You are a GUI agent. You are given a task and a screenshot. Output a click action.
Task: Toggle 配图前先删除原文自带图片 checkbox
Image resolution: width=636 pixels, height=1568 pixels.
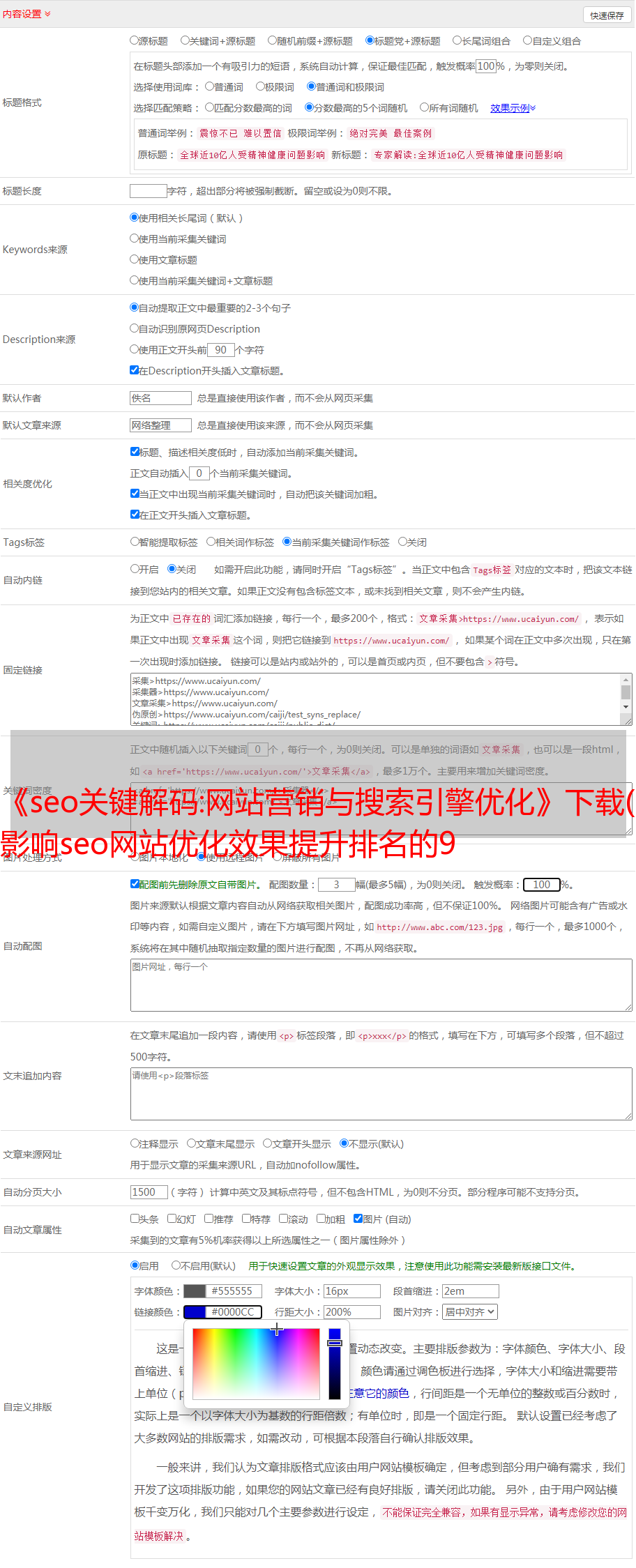pos(135,884)
